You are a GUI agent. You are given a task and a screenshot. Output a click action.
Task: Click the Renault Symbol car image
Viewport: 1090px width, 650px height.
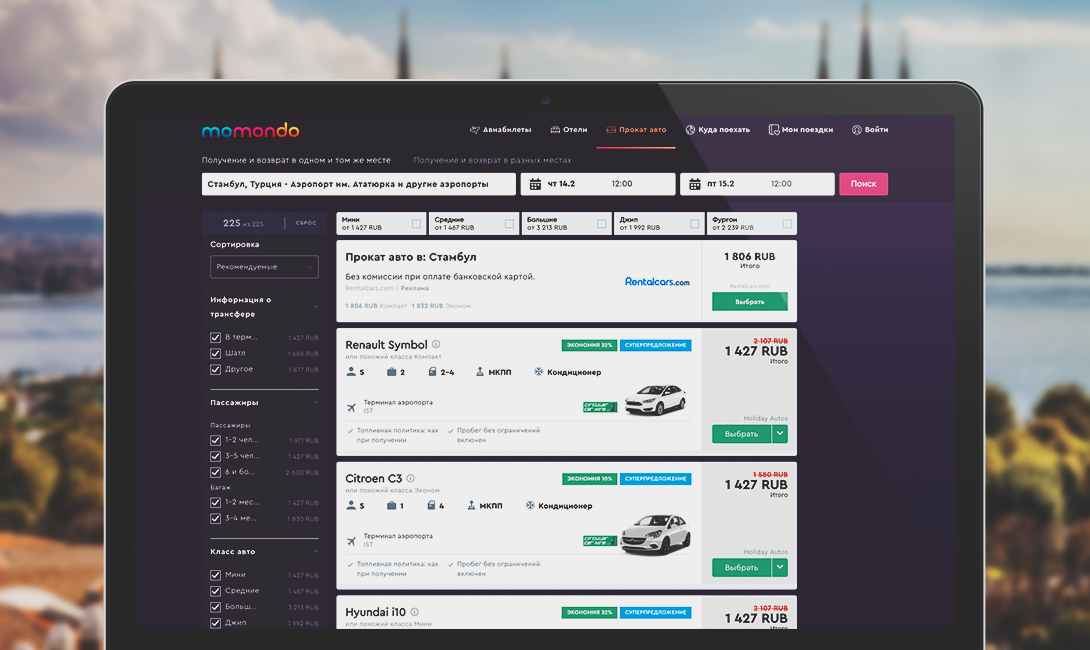click(656, 400)
